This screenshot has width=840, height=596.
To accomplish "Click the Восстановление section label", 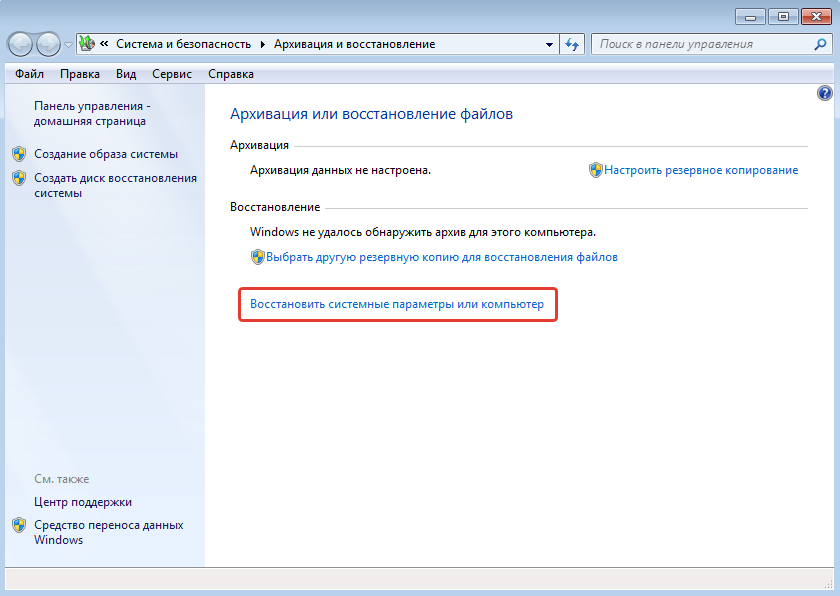I will [275, 207].
